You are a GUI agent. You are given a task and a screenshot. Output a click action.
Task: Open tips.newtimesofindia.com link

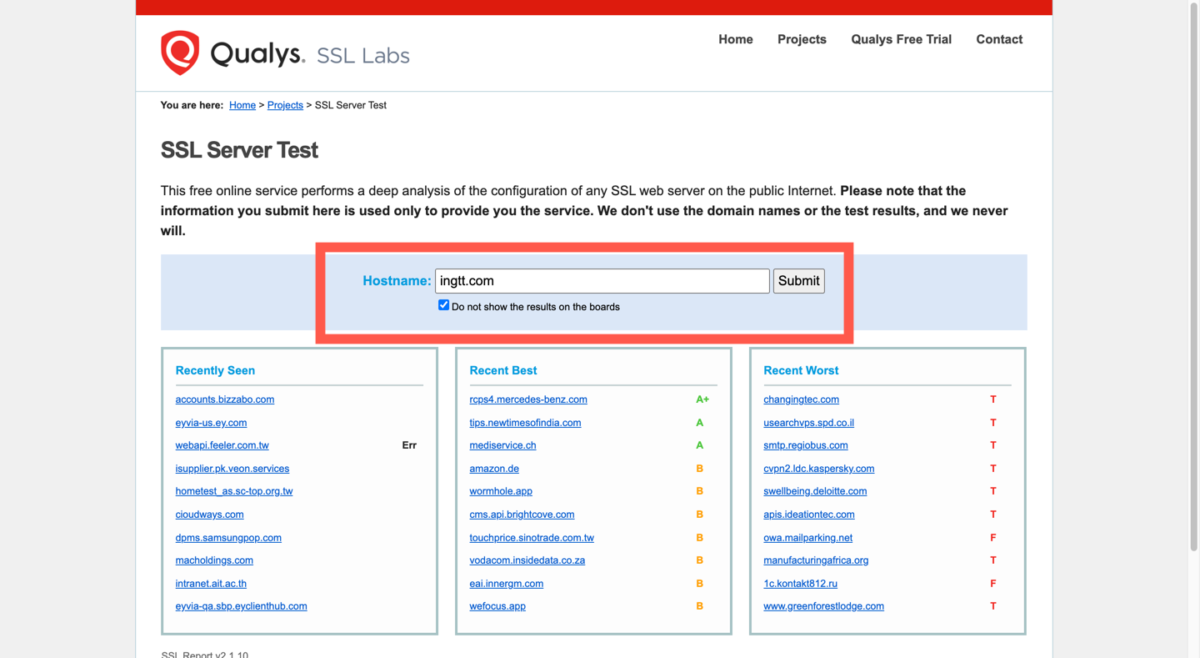tap(525, 422)
